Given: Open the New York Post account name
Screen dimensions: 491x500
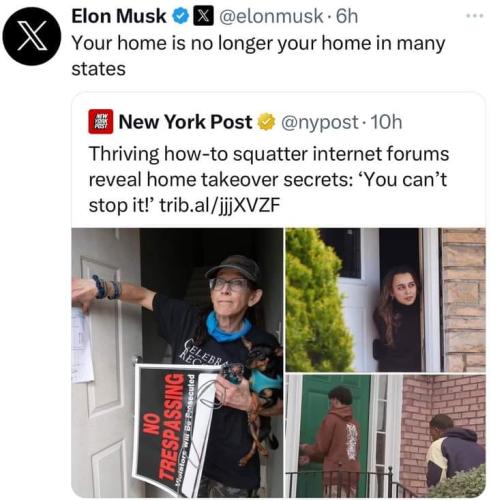Looking at the screenshot, I should [185, 122].
